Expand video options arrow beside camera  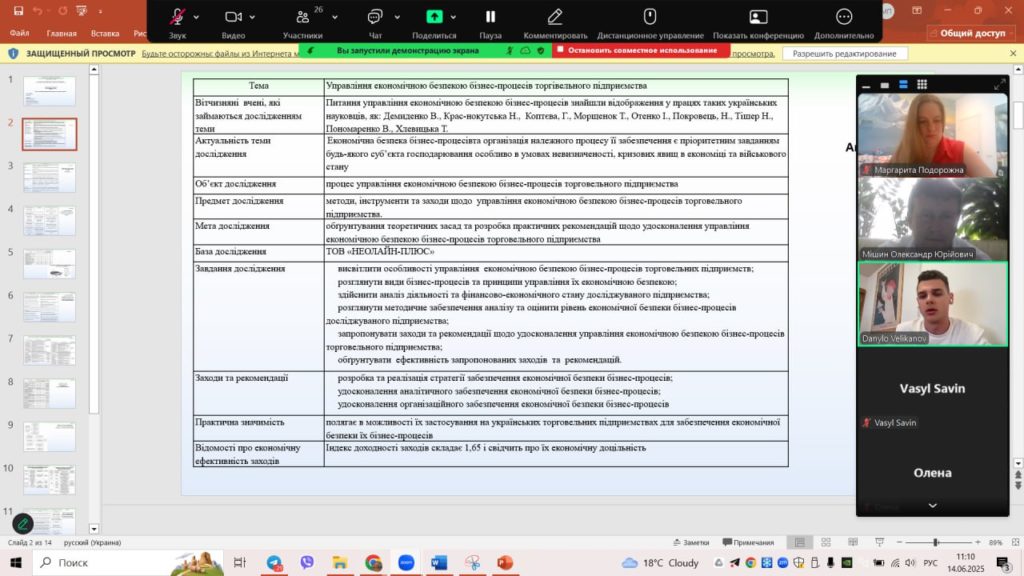point(254,17)
